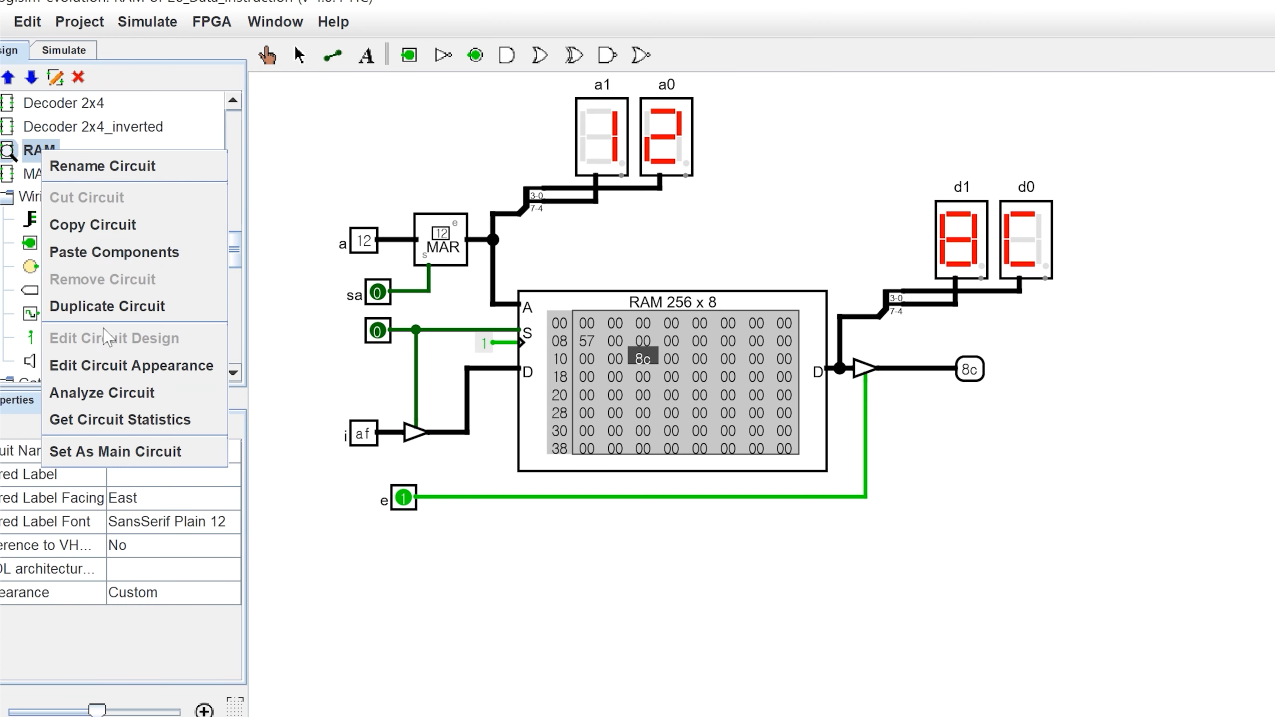Add a NAND gate from toolbar
Image resolution: width=1275 pixels, height=717 pixels.
(607, 56)
